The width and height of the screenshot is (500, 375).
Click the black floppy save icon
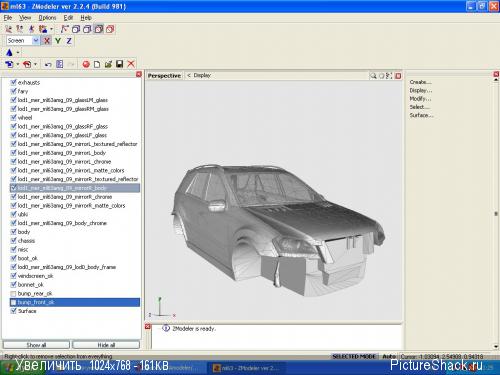[x=120, y=64]
